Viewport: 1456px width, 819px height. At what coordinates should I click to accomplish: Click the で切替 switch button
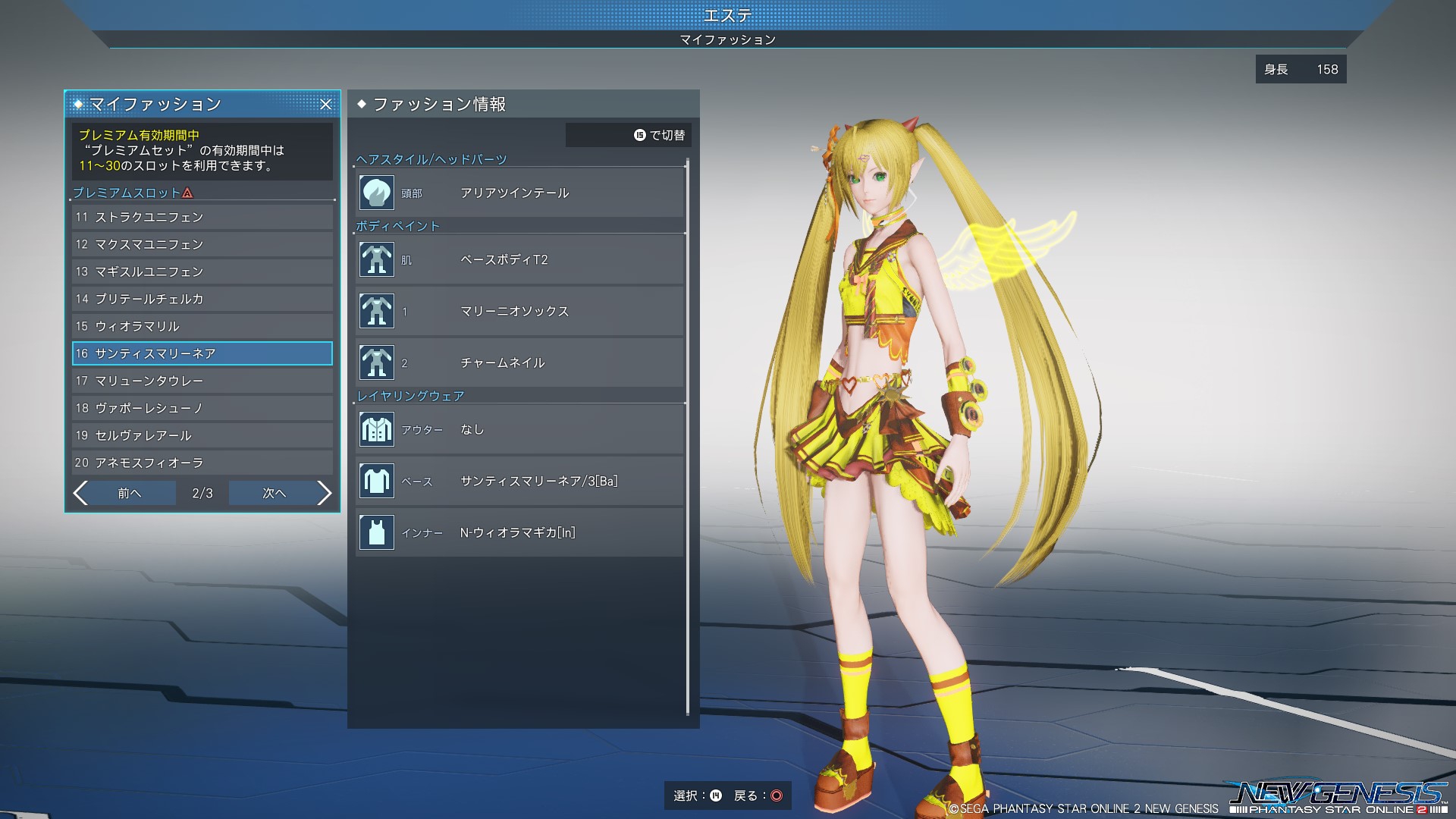[629, 135]
